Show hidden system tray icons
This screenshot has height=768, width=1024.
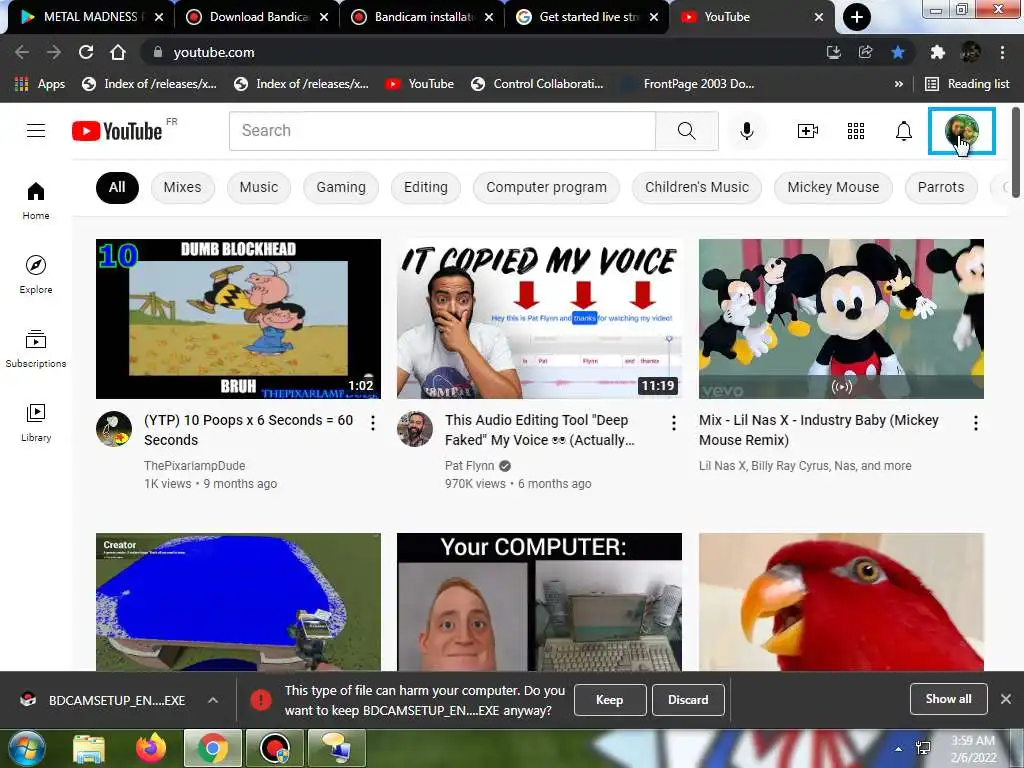(x=899, y=749)
